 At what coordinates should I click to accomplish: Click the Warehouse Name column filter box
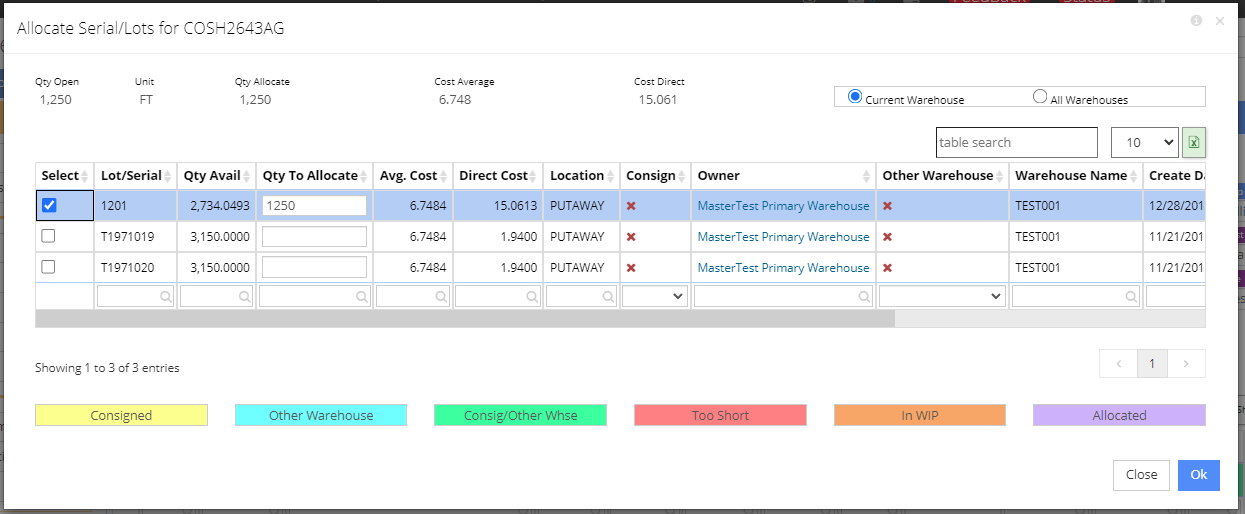point(1076,296)
